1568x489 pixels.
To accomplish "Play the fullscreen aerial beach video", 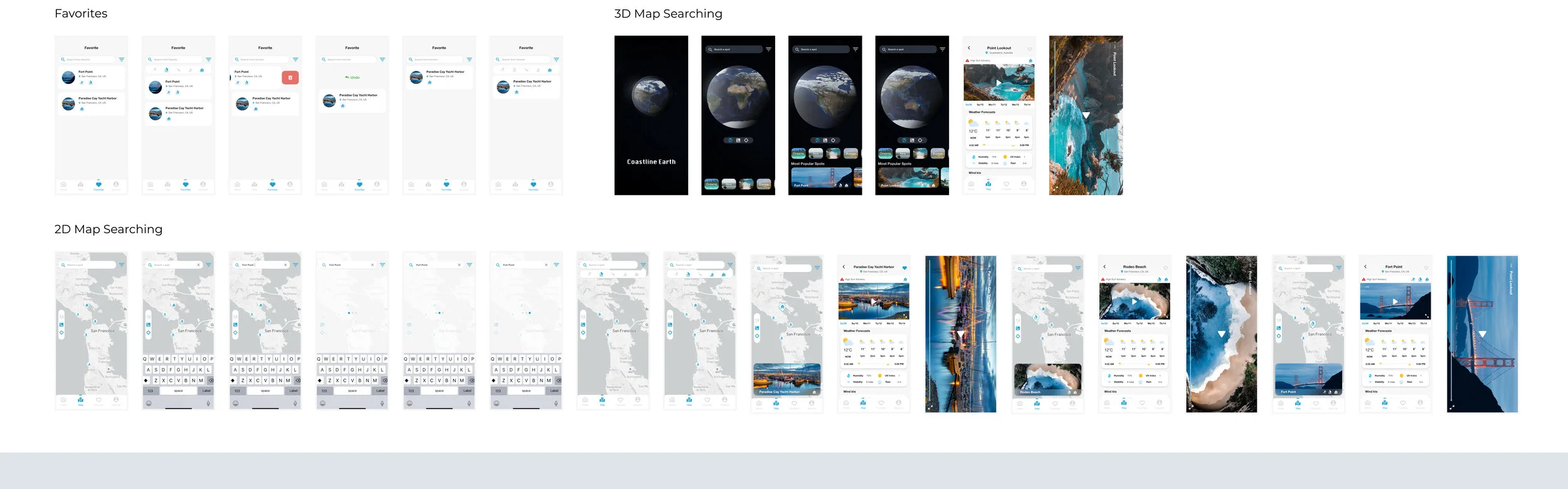I will point(1222,334).
